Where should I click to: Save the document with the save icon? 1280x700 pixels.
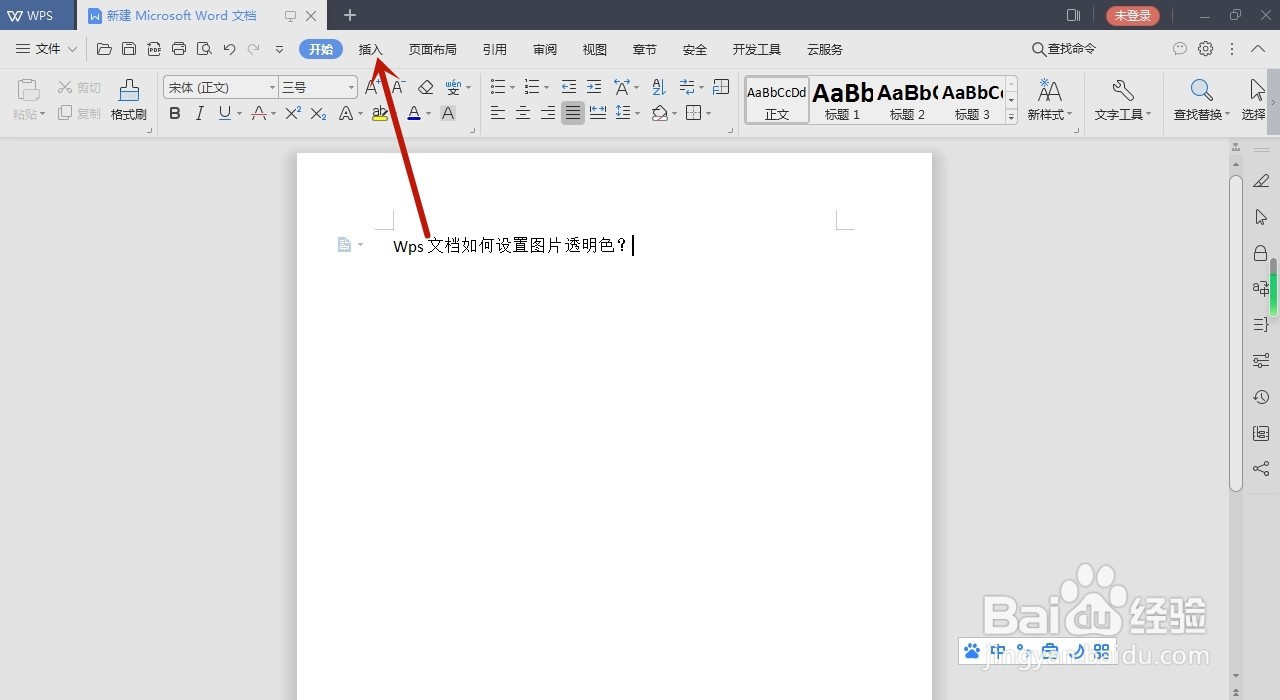tap(129, 49)
